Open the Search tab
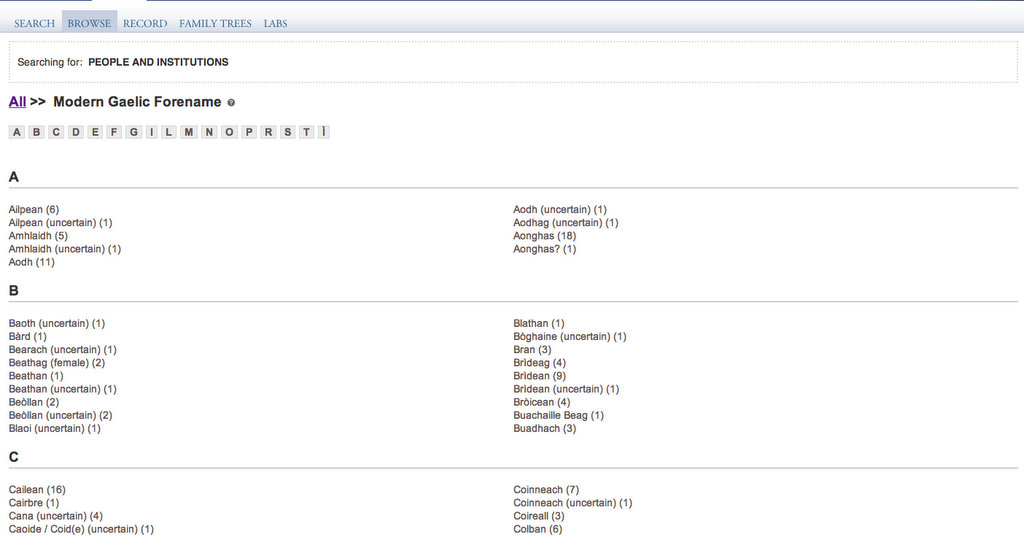Image resolution: width=1024 pixels, height=537 pixels. pos(34,23)
